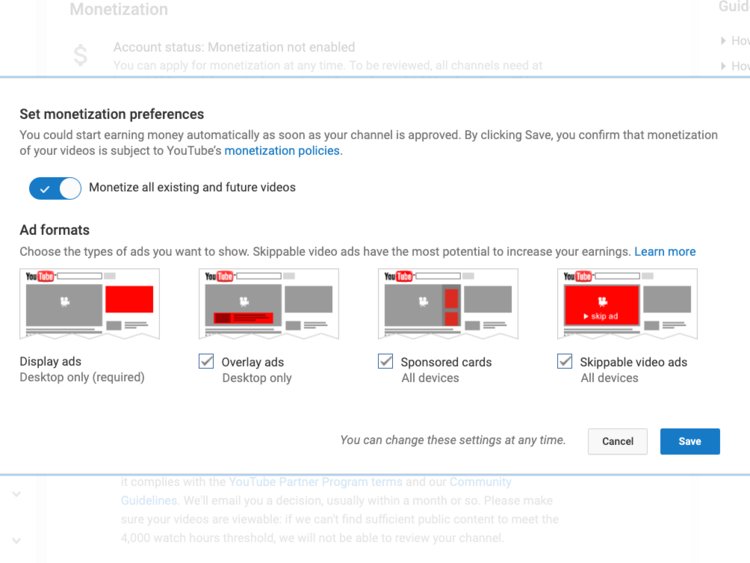Expand the second guide arrow on right
This screenshot has width=750, height=563.
tap(723, 66)
